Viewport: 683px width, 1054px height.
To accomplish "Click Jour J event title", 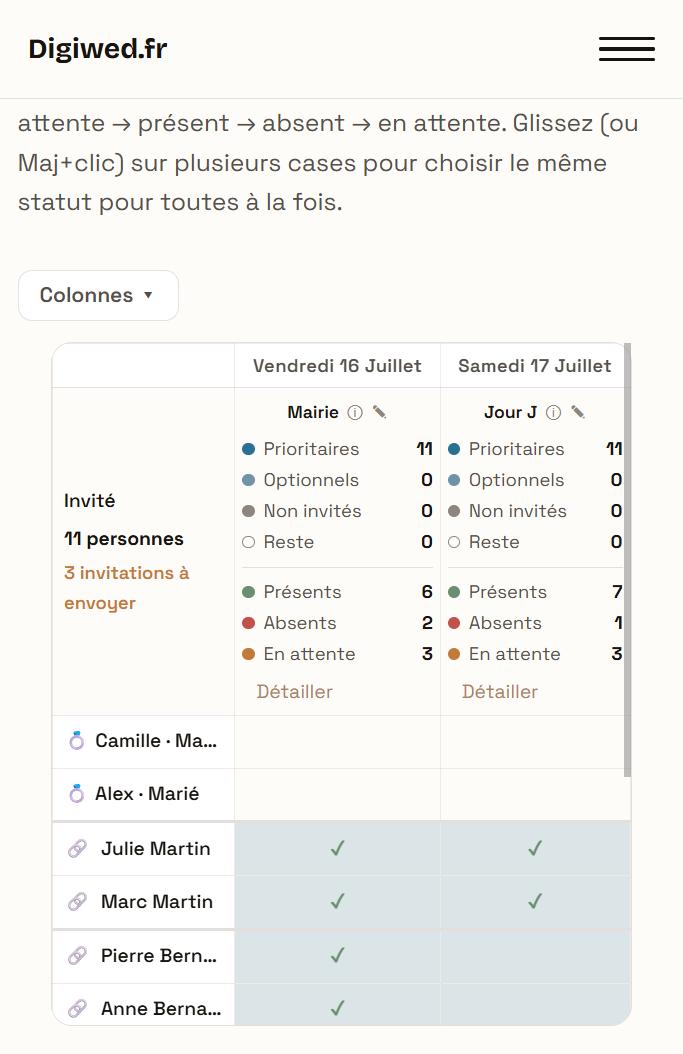I will coord(510,412).
